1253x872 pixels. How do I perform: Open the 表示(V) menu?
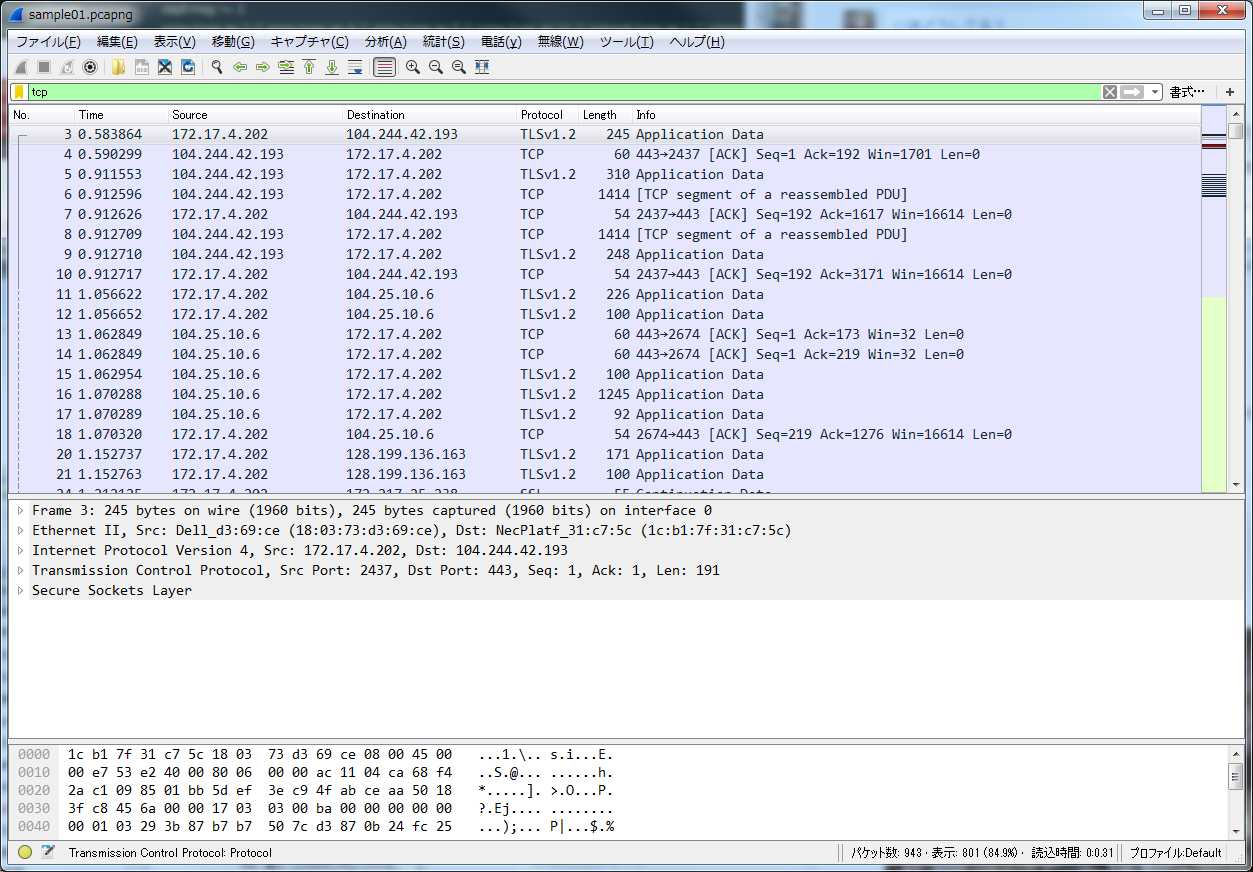coord(174,42)
